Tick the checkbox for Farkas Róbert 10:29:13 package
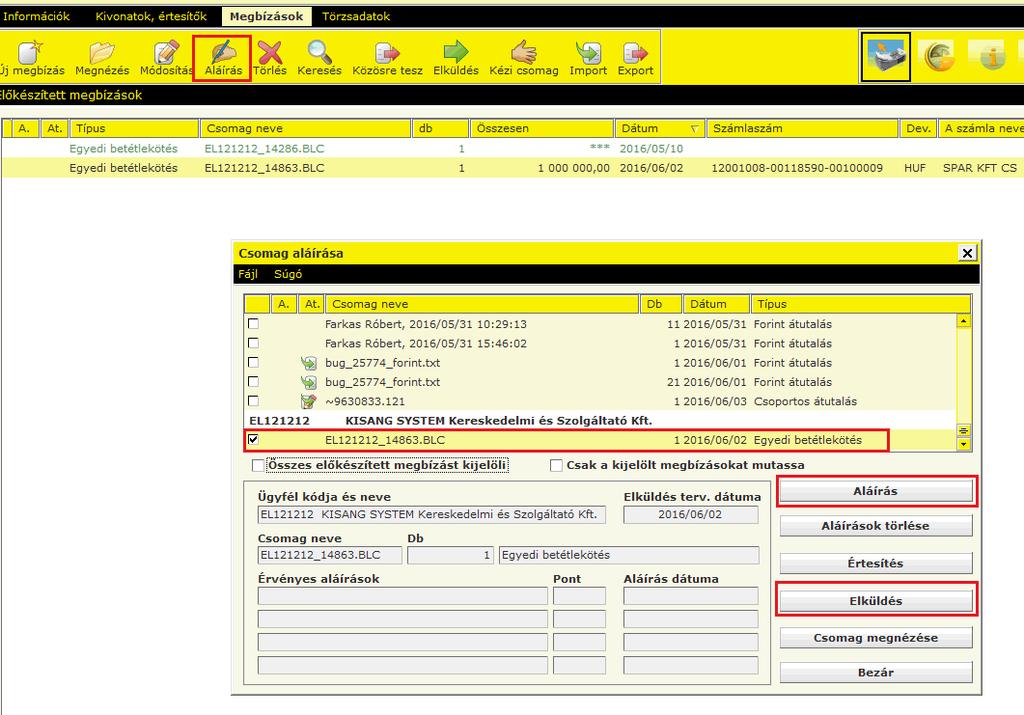1024x715 pixels. coord(253,324)
